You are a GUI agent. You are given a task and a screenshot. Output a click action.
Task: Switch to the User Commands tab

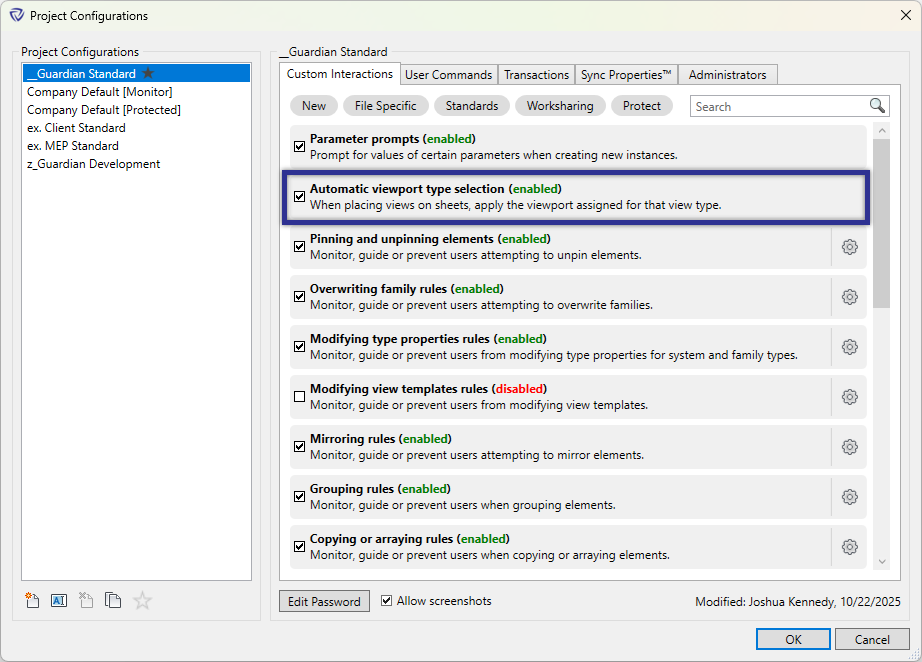[448, 74]
